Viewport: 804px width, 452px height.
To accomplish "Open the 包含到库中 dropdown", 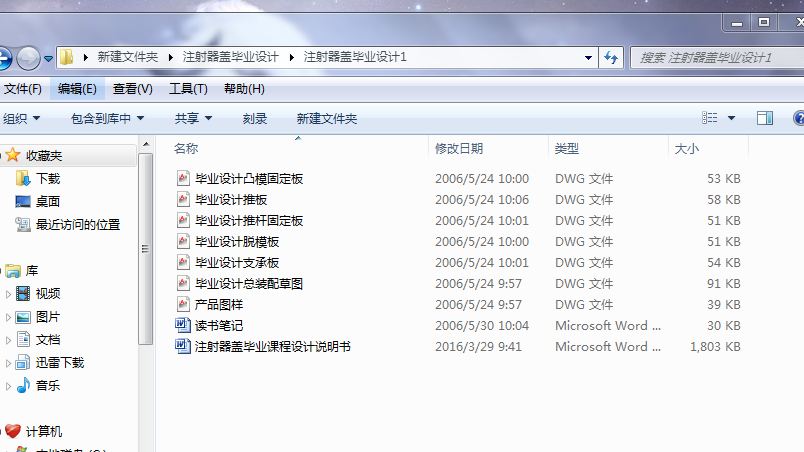I will coord(107,118).
